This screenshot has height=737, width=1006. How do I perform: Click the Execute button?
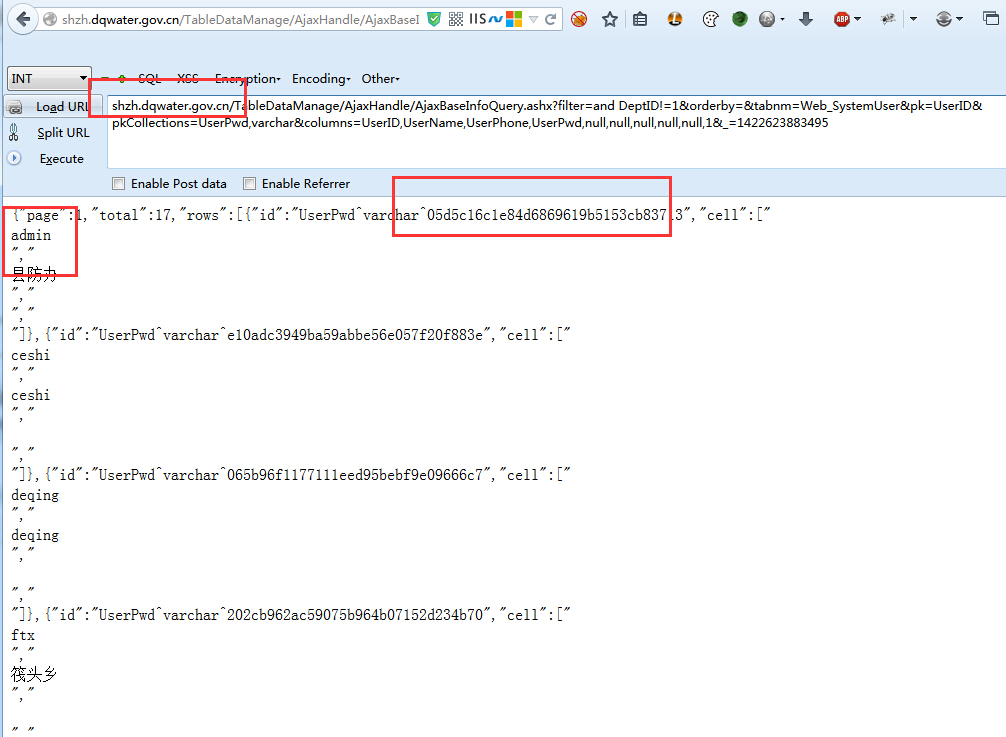pos(62,158)
